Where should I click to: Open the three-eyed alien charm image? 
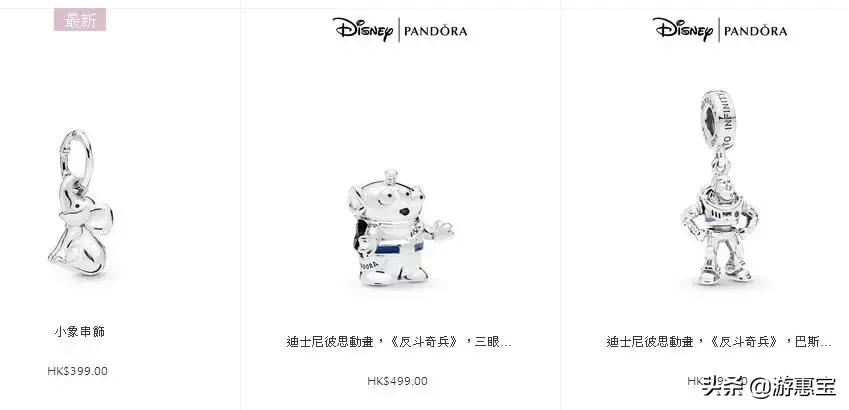pyautogui.click(x=400, y=227)
